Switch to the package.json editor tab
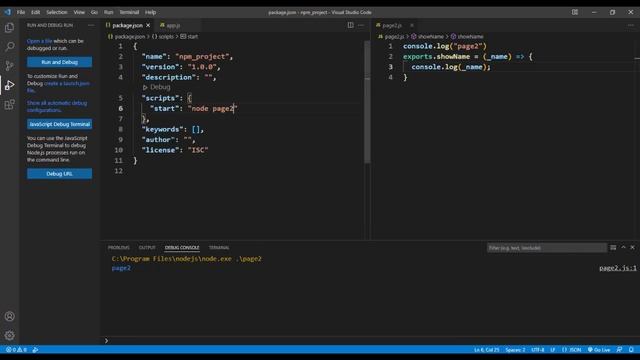The height and width of the screenshot is (360, 640). click(x=127, y=25)
